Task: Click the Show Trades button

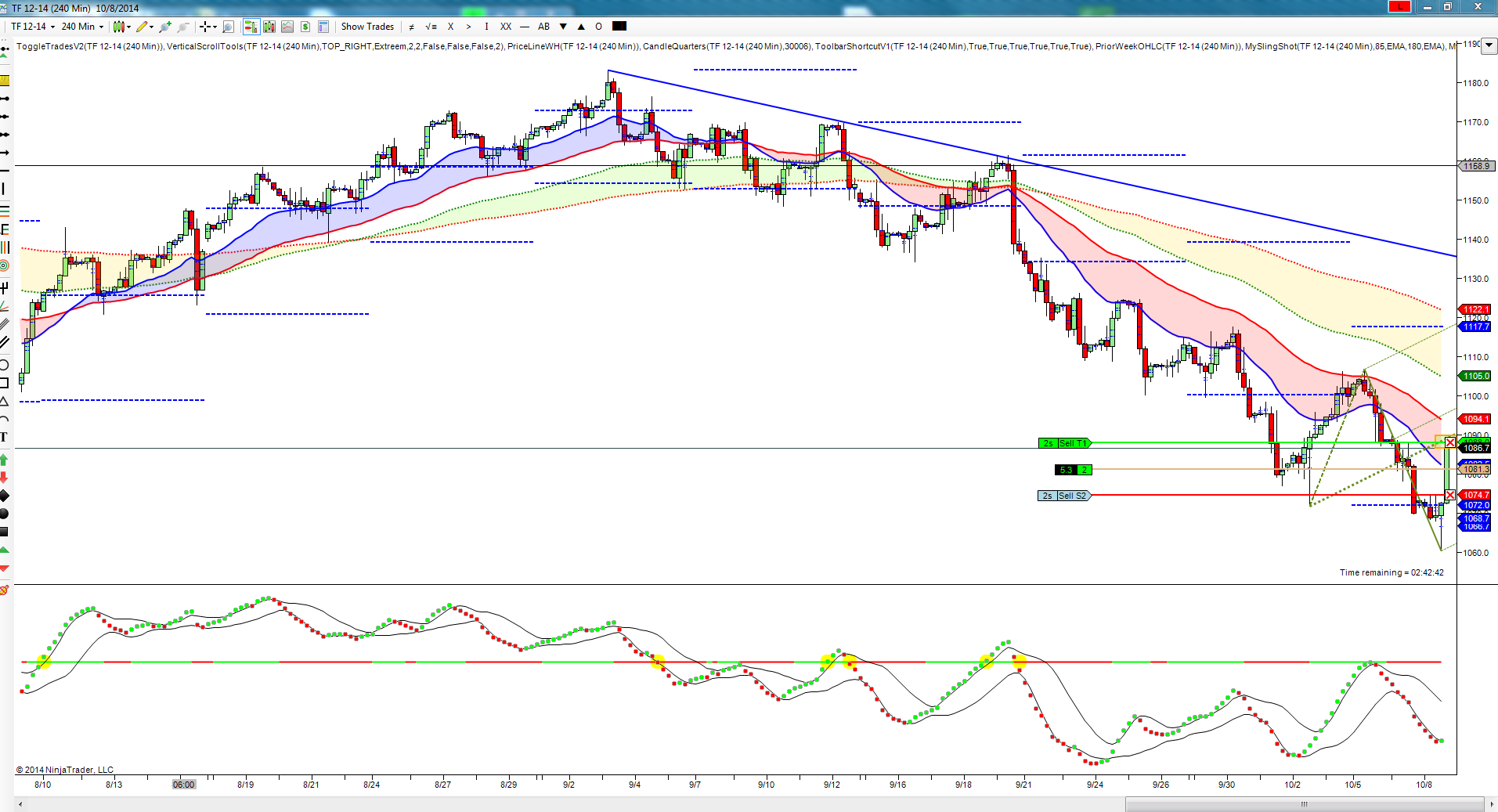Action: 367,27
